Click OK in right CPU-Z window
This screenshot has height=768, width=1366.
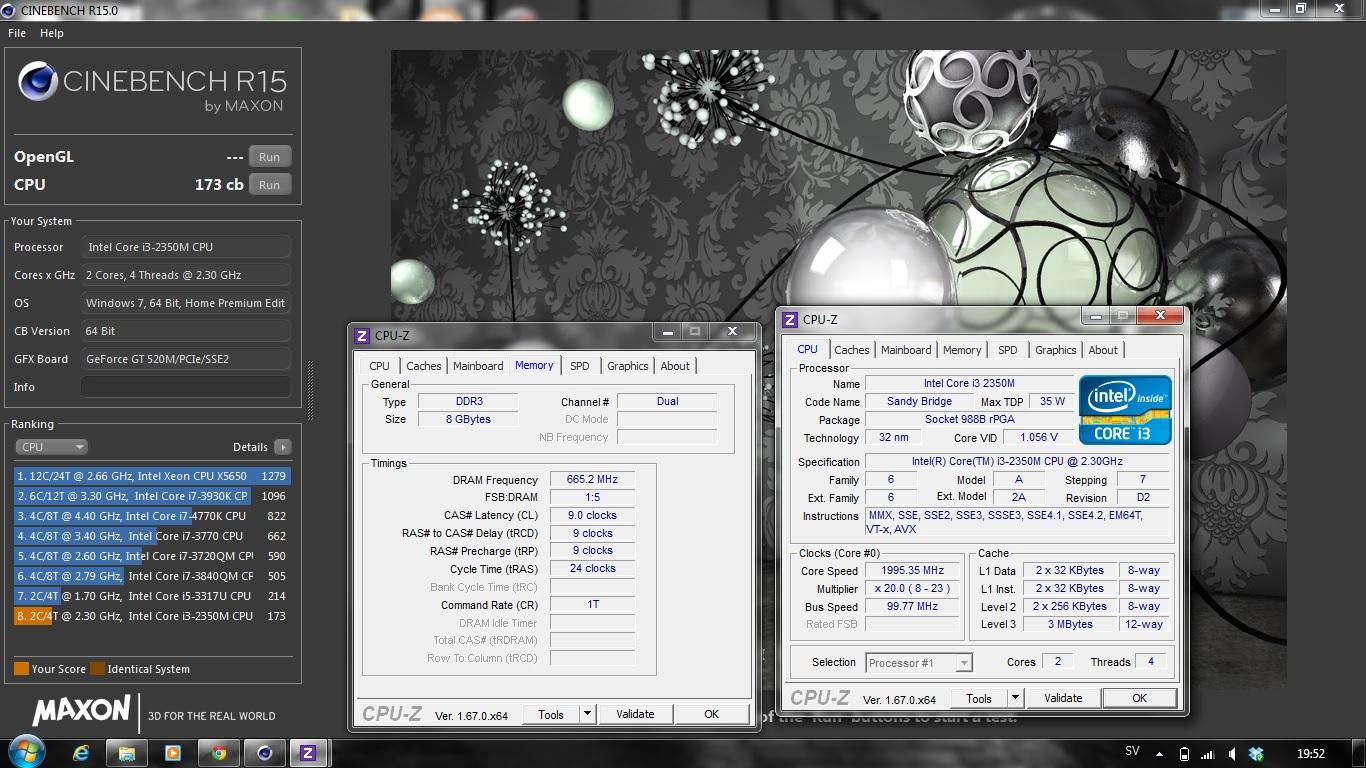click(1139, 698)
